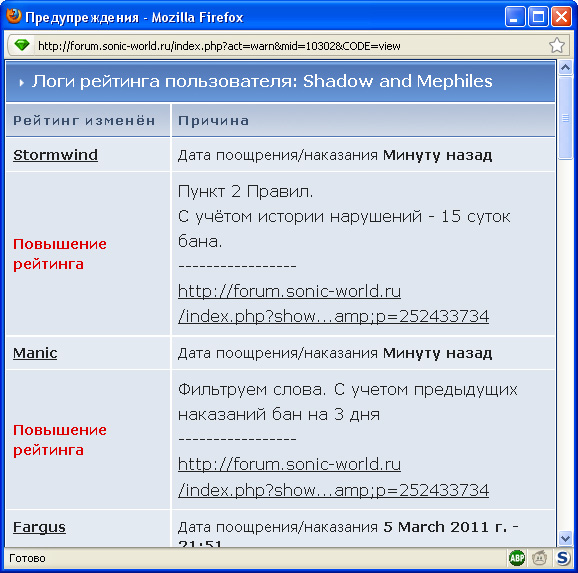Collapse the rating logs header arrow
Screen dimensions: 578x573
(21, 83)
